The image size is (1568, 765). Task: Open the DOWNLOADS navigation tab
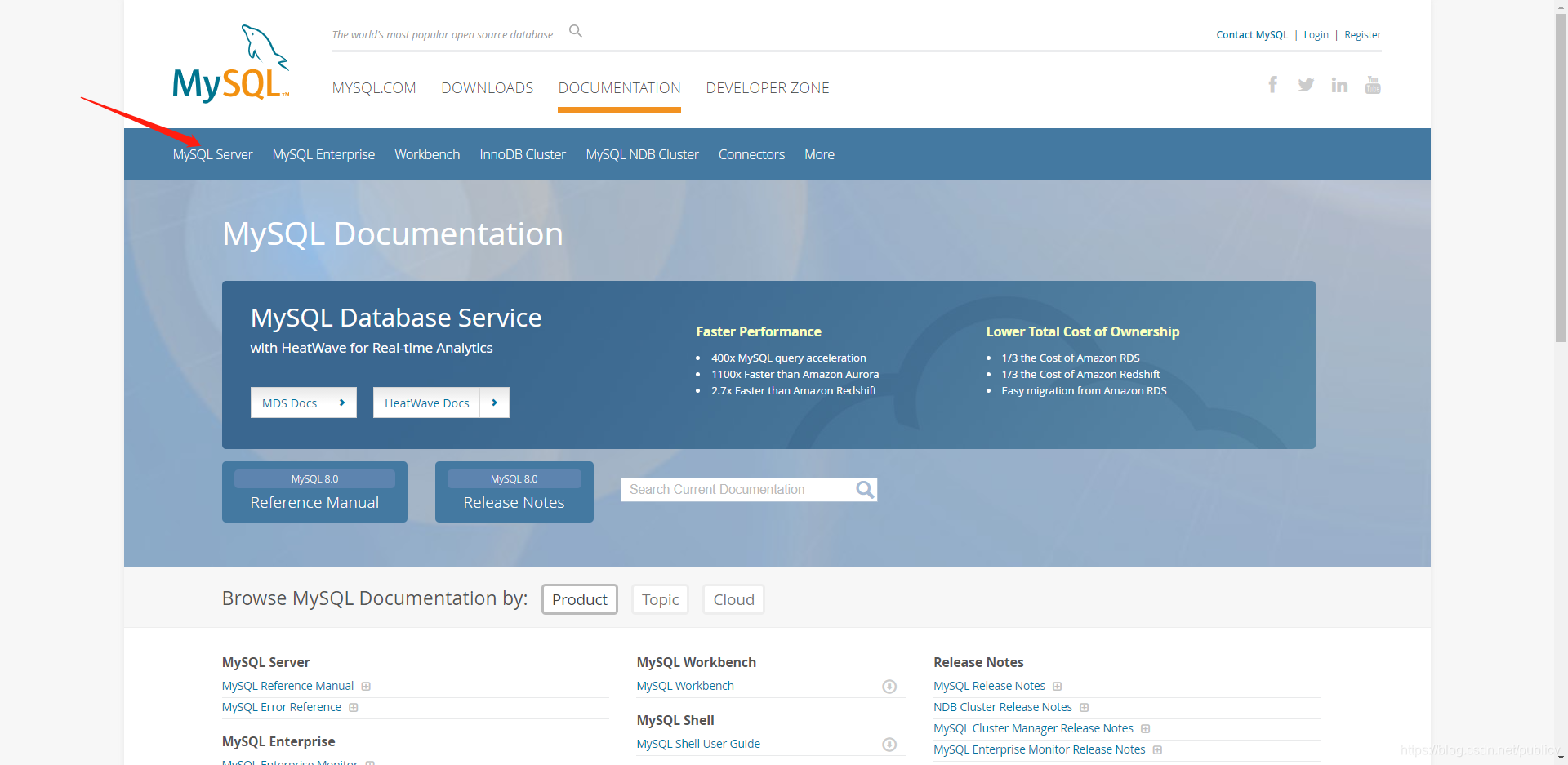coord(488,88)
